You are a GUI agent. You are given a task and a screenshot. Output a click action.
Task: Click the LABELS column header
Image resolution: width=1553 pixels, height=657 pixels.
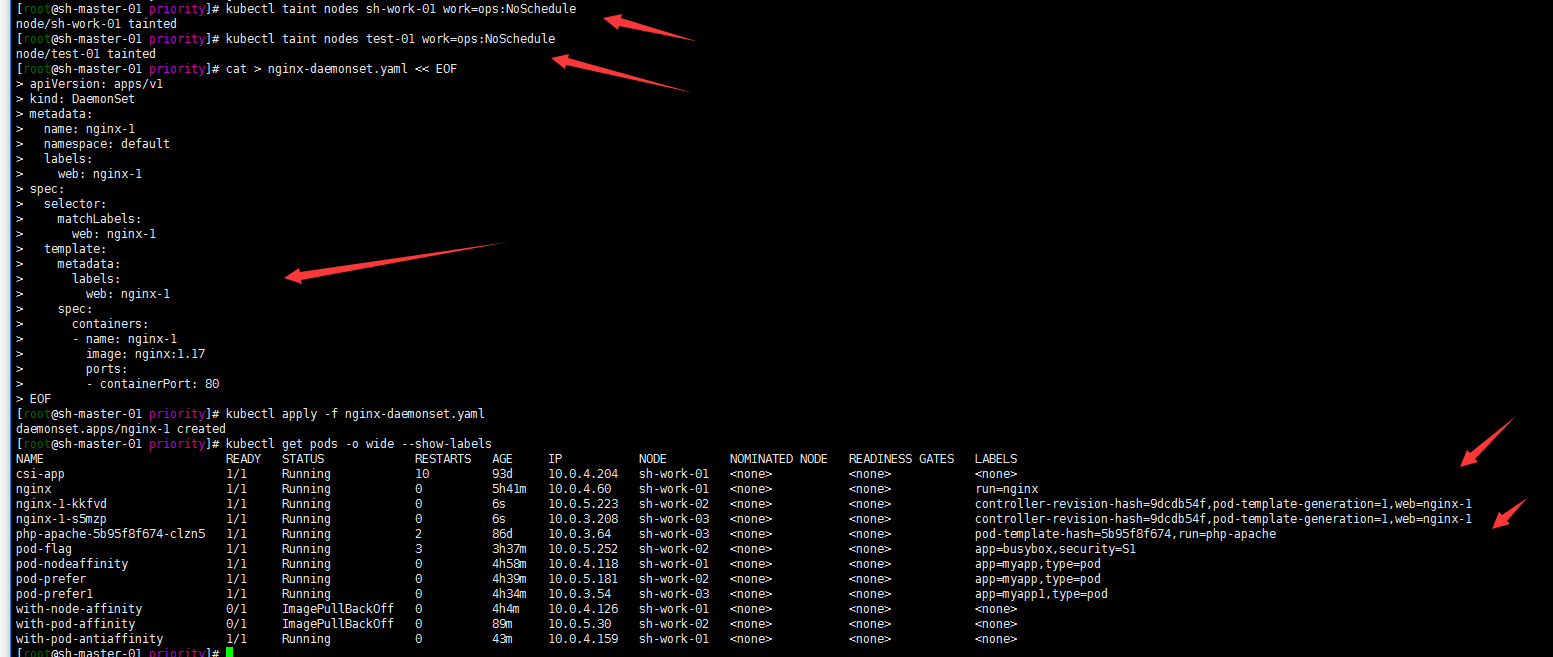pos(996,459)
